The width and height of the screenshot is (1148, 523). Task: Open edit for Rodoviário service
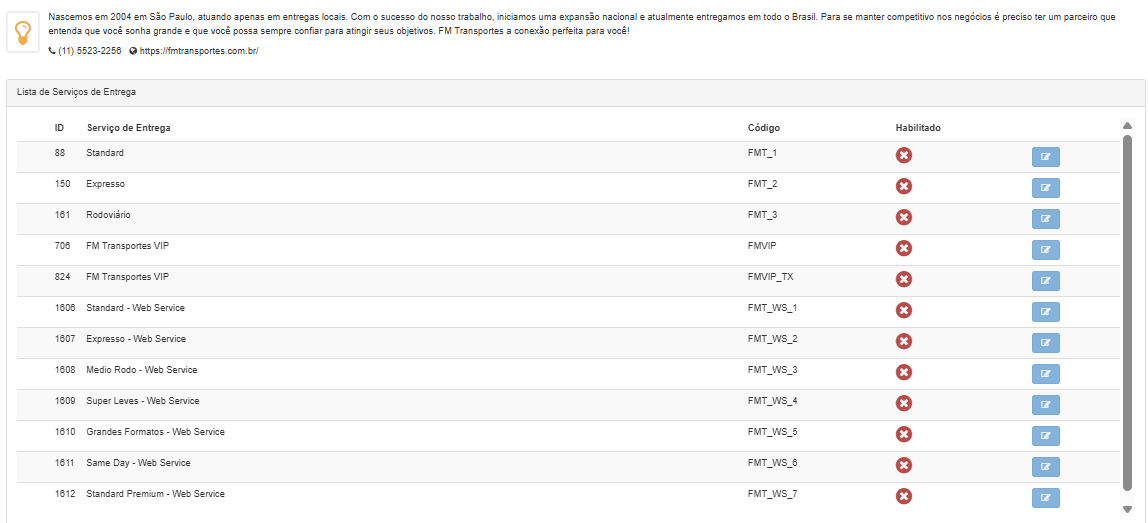[x=1045, y=219]
